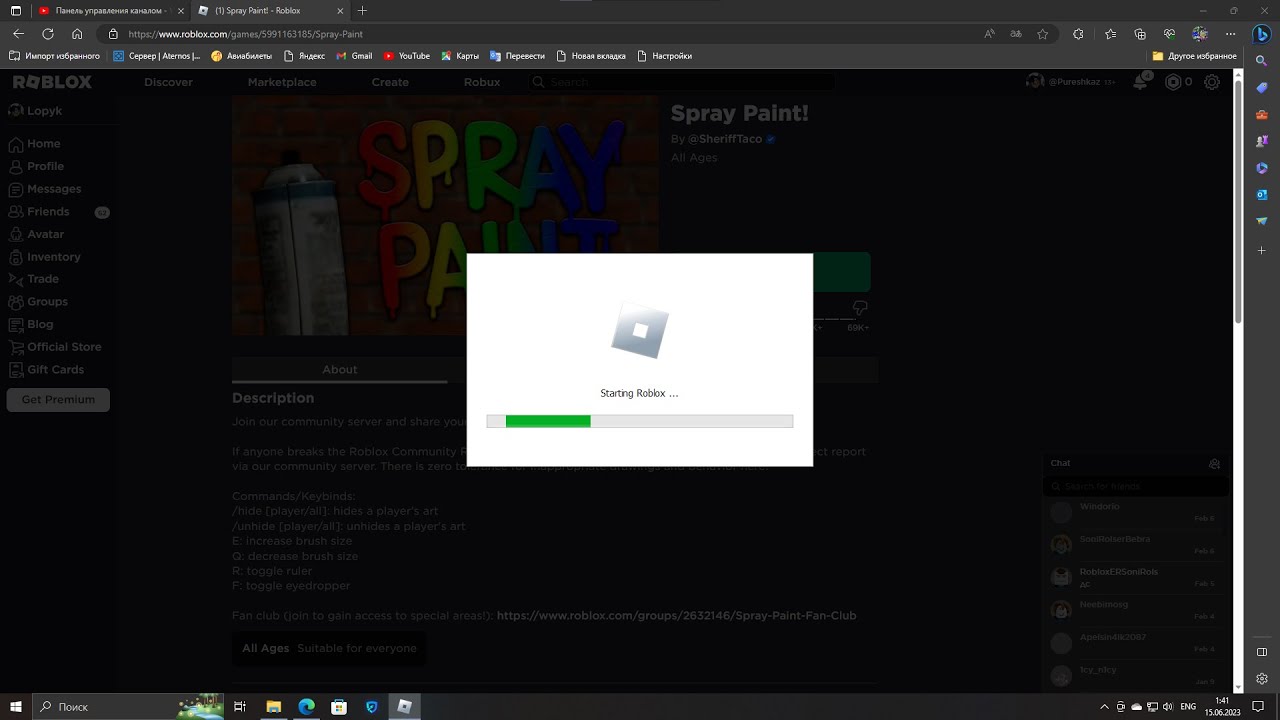This screenshot has height=720, width=1280.
Task: Open browser Collections icon
Action: coord(1140,33)
